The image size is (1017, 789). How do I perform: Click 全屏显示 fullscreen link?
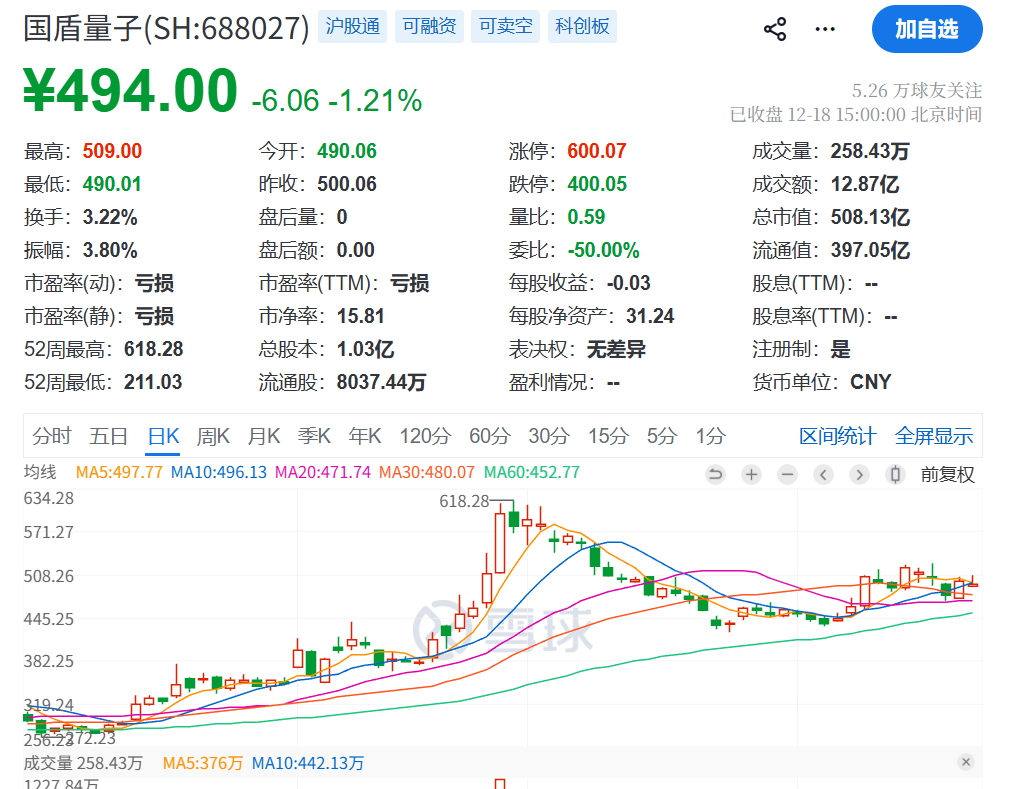coord(933,436)
